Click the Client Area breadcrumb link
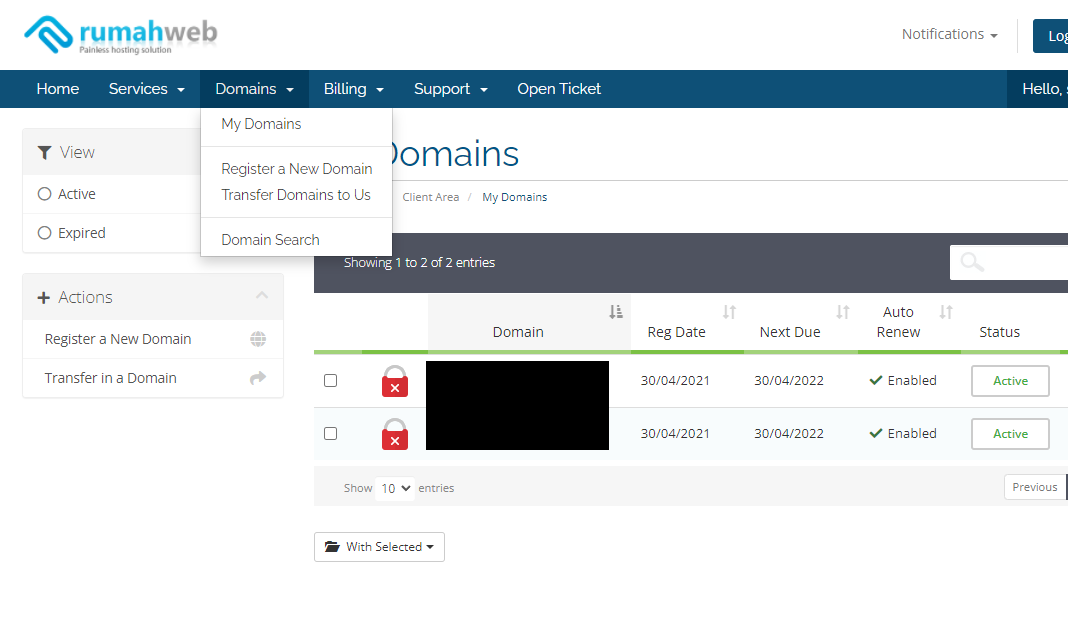Image resolution: width=1068 pixels, height=624 pixels. point(430,197)
